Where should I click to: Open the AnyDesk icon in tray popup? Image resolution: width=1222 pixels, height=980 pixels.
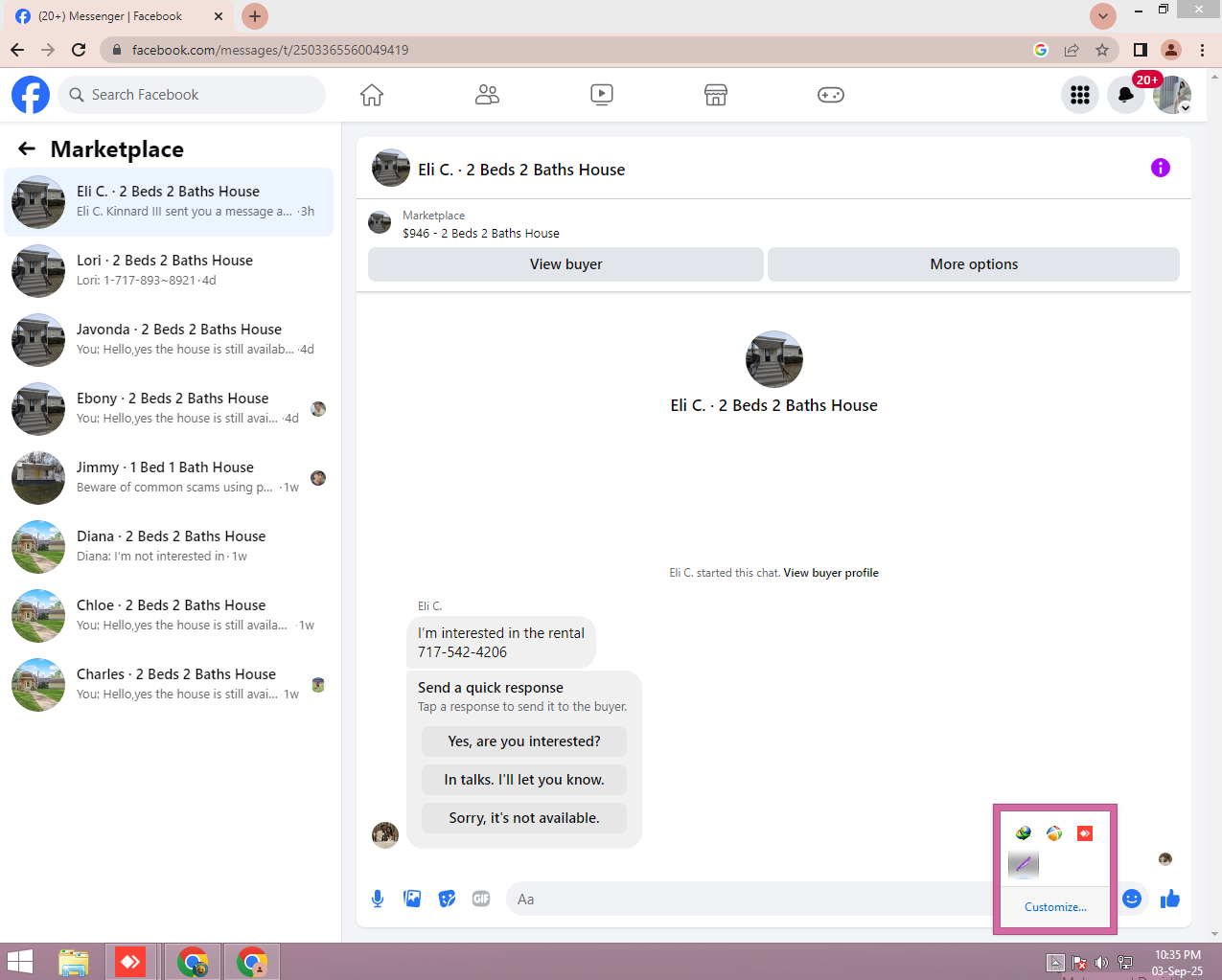(x=1085, y=833)
